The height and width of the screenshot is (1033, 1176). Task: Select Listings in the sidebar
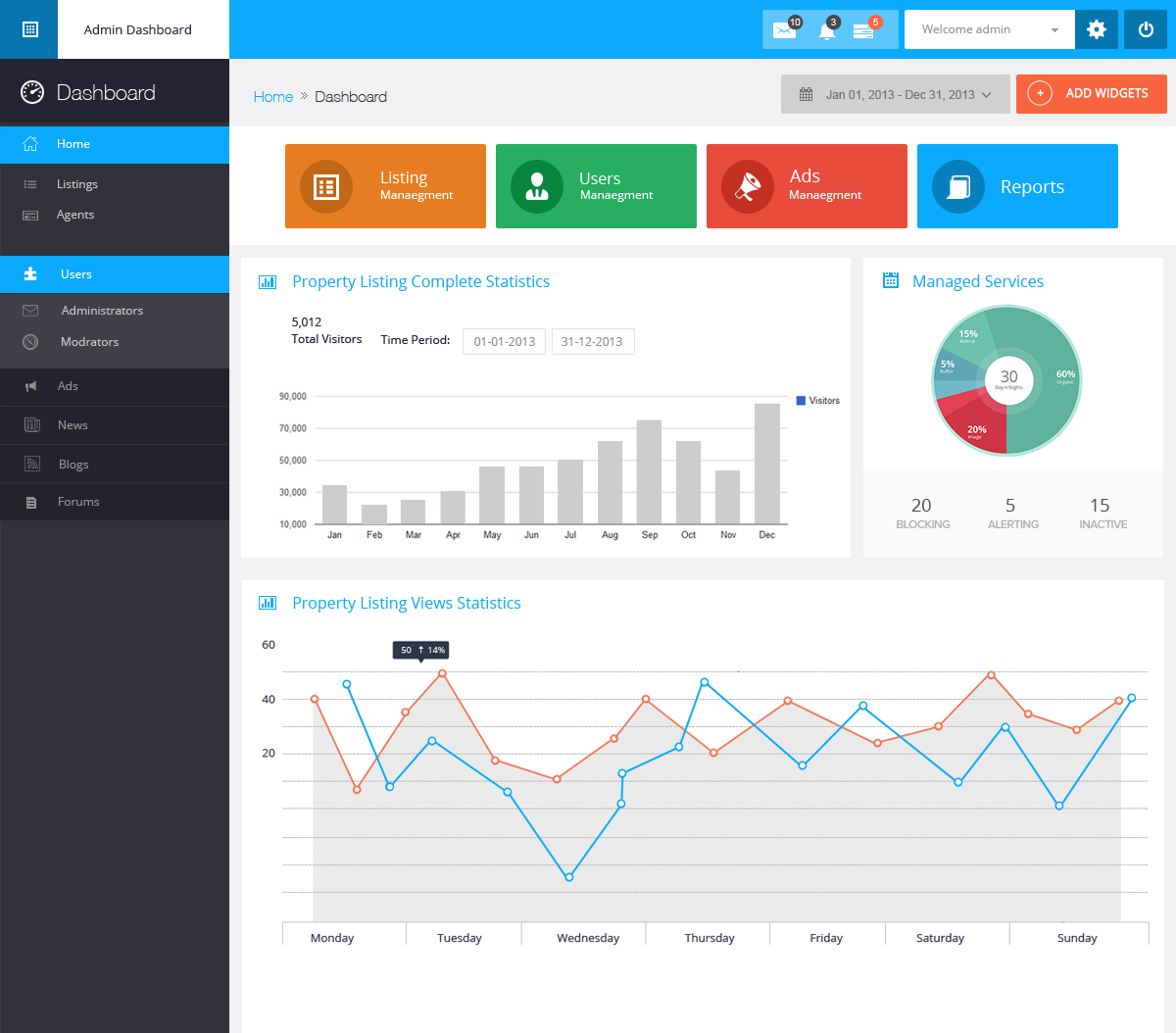77,184
